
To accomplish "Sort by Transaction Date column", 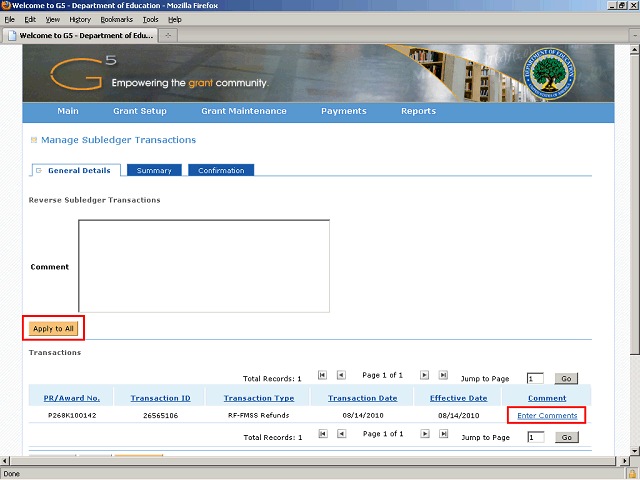I will (362, 398).
